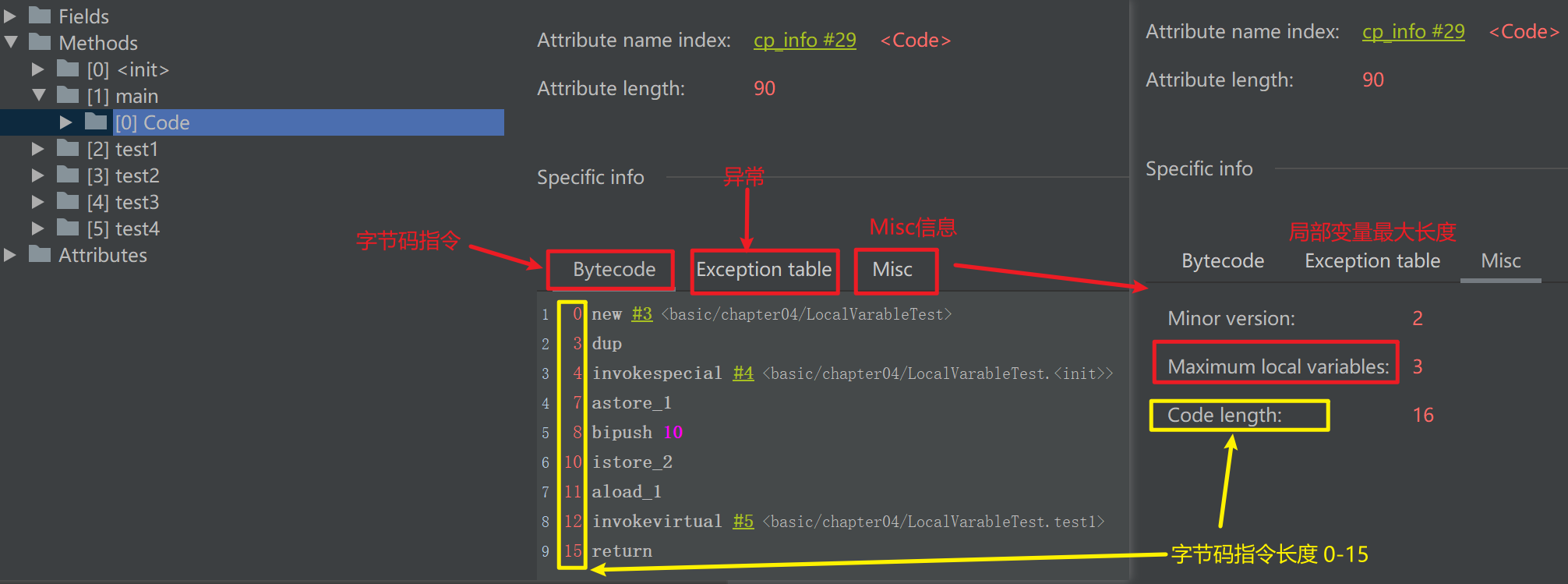Select the [0] <init> method

click(128, 69)
